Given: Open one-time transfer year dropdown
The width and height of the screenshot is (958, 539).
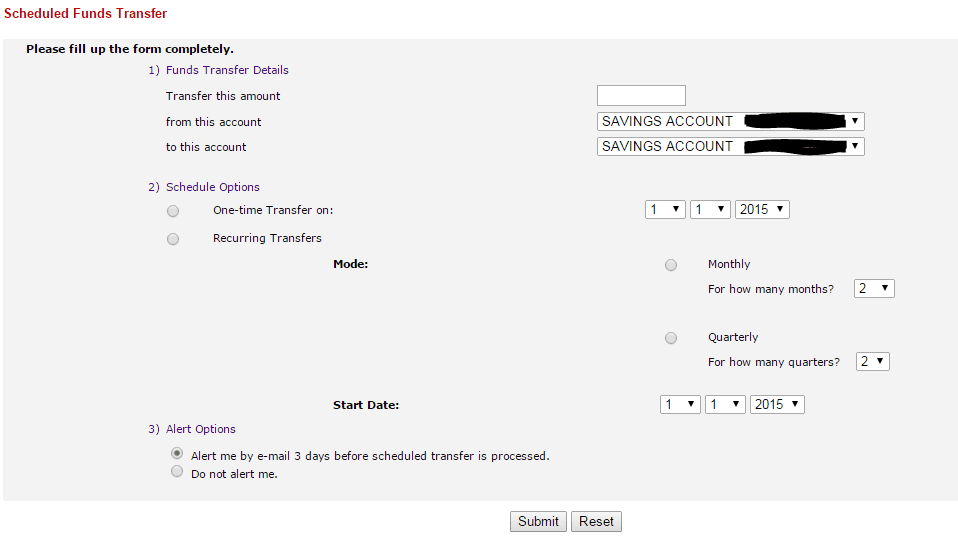Looking at the screenshot, I should (763, 210).
